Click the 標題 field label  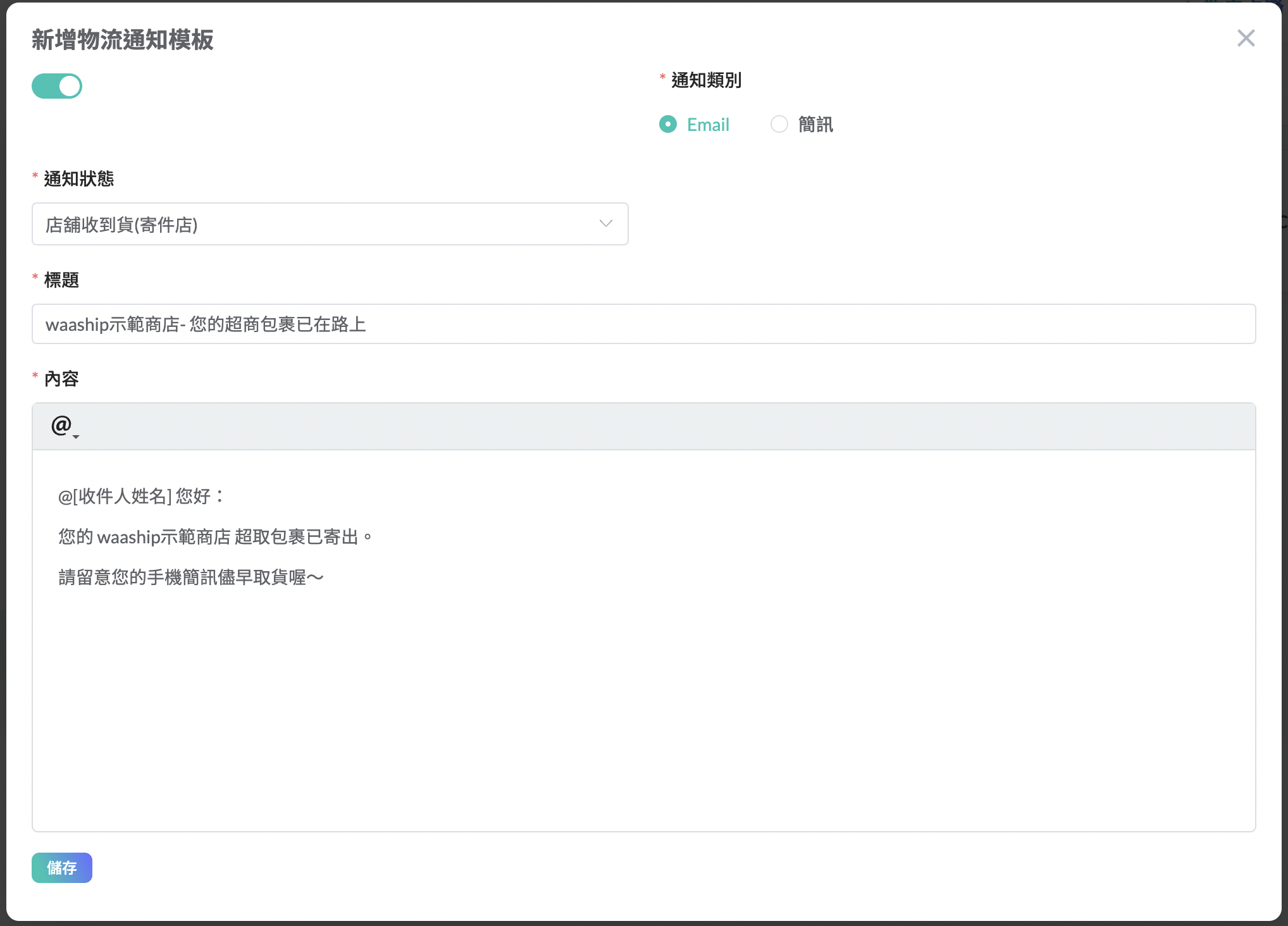pos(61,280)
